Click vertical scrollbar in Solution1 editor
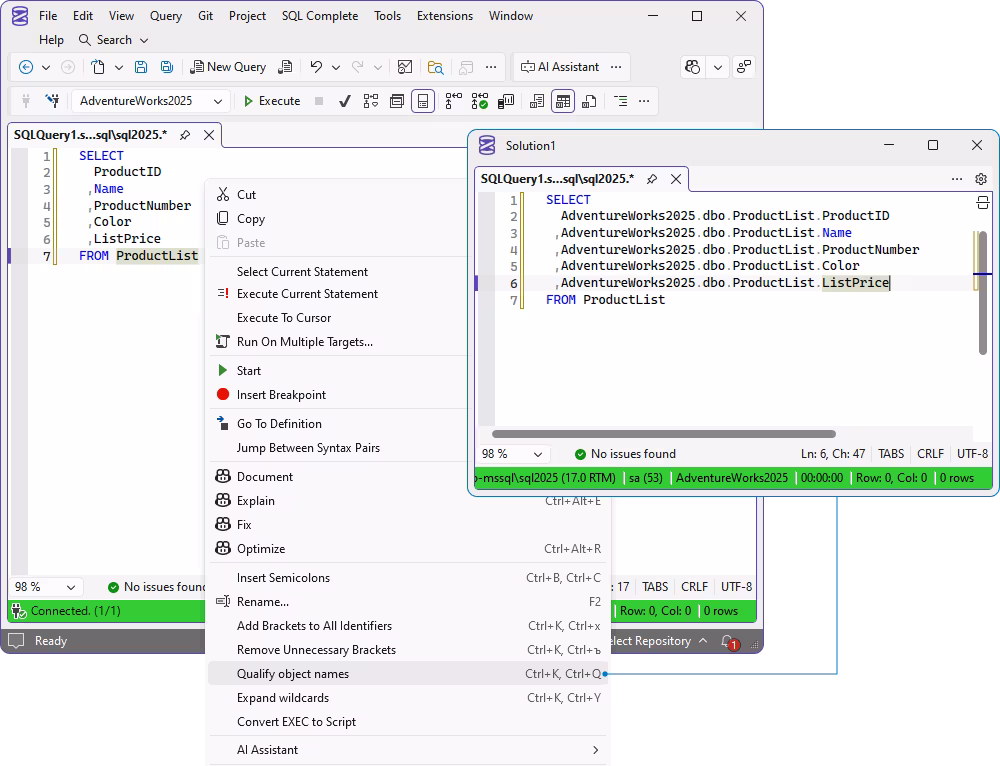 click(983, 293)
